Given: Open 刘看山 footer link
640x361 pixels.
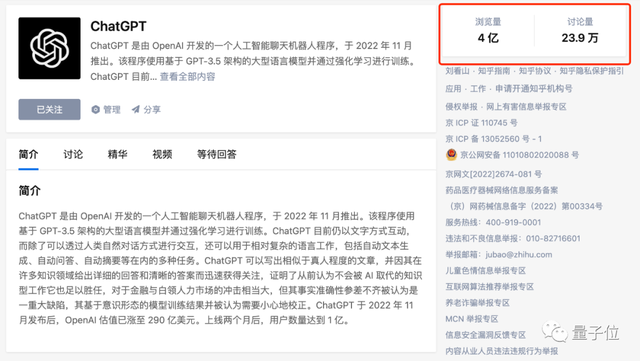Looking at the screenshot, I should coord(457,71).
